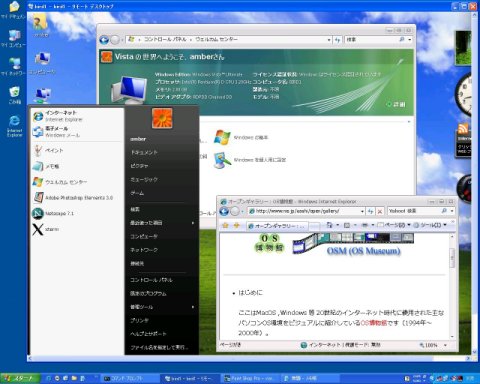Image resolution: width=480 pixels, height=384 pixels.
Task: Open ピクチャ in the start menu
Action: 139,166
